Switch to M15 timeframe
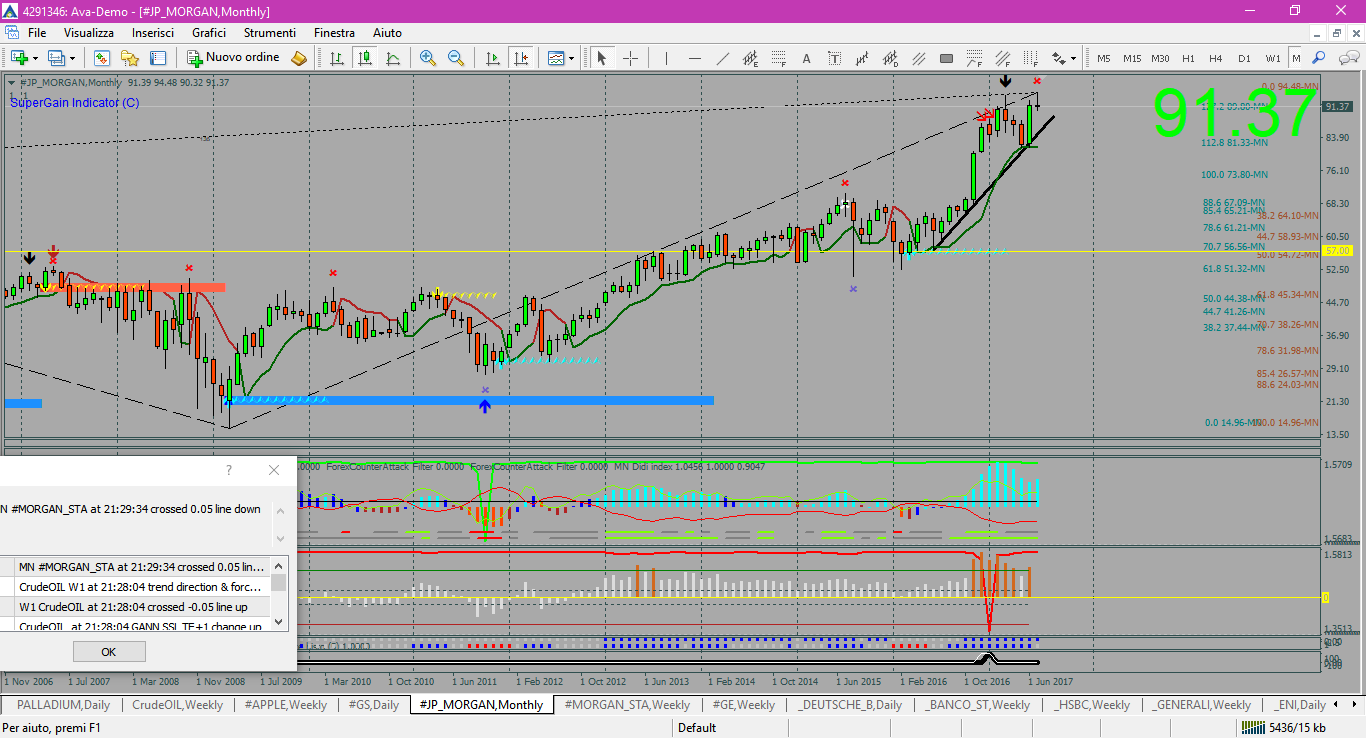 (1132, 58)
